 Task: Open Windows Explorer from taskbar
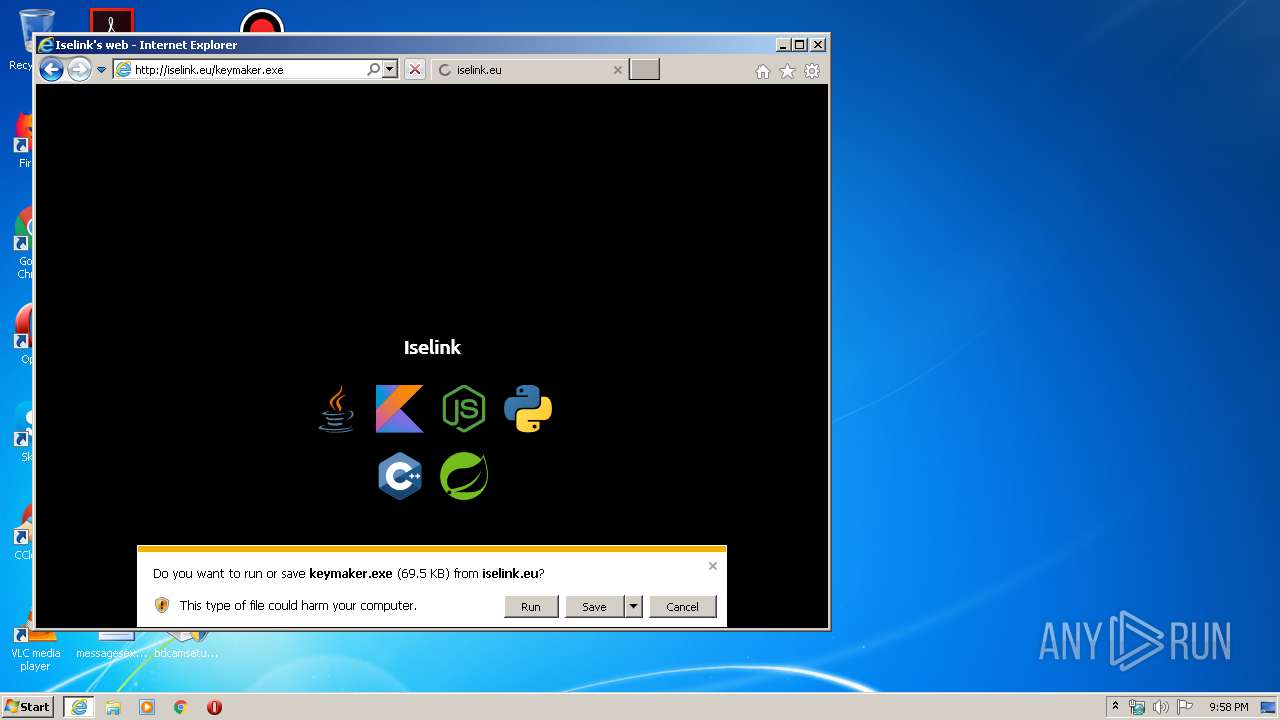(113, 707)
